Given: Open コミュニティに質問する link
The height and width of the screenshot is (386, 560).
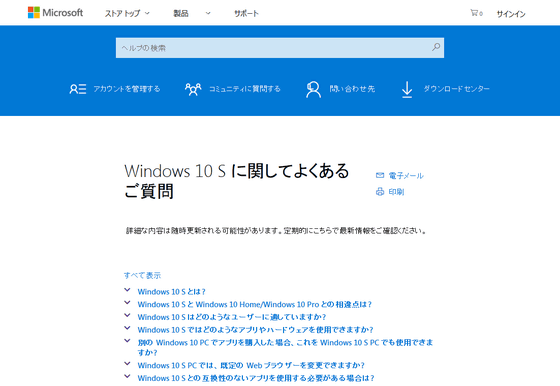Looking at the screenshot, I should tap(245, 89).
